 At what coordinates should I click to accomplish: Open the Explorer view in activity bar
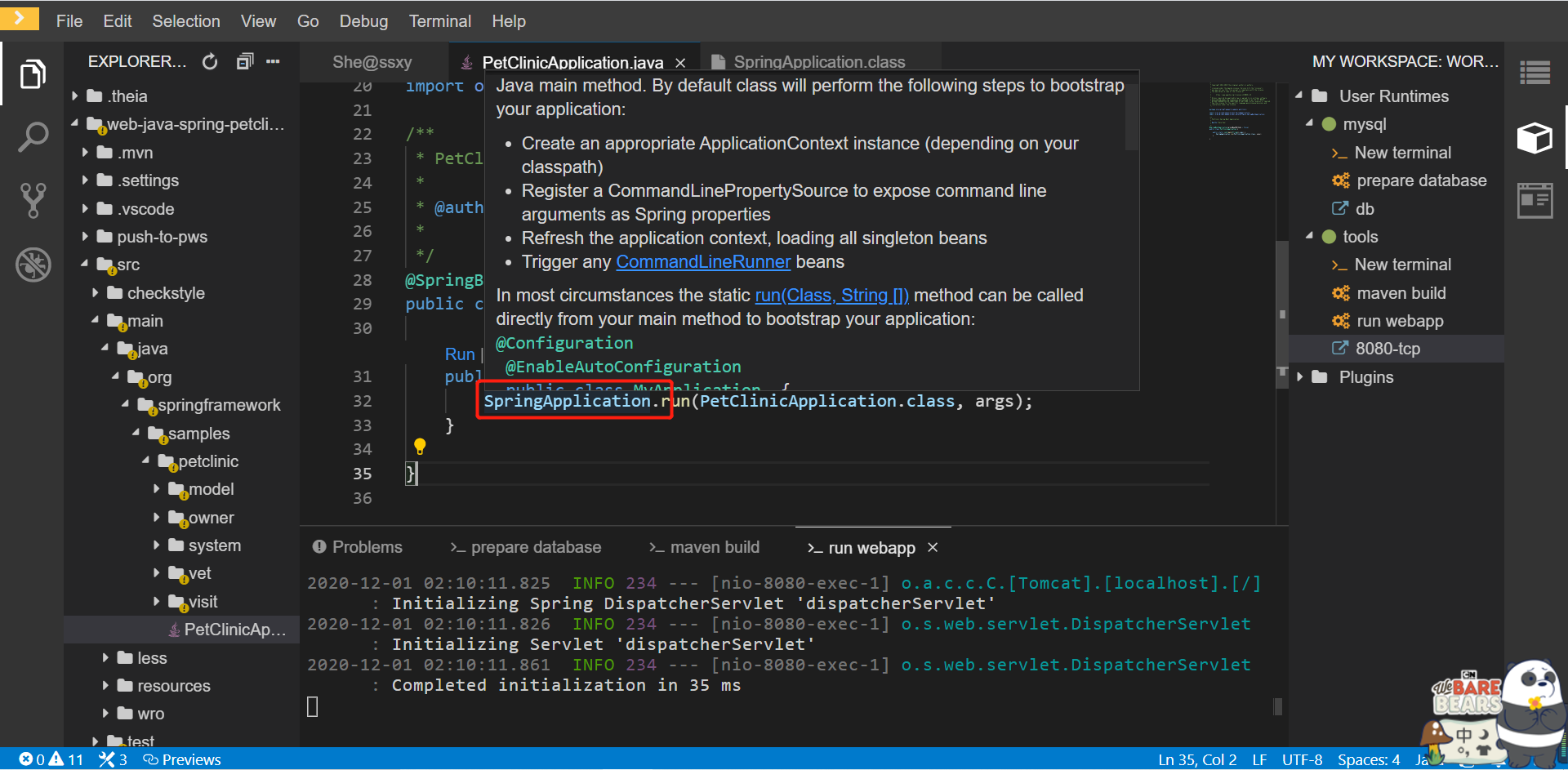(33, 74)
